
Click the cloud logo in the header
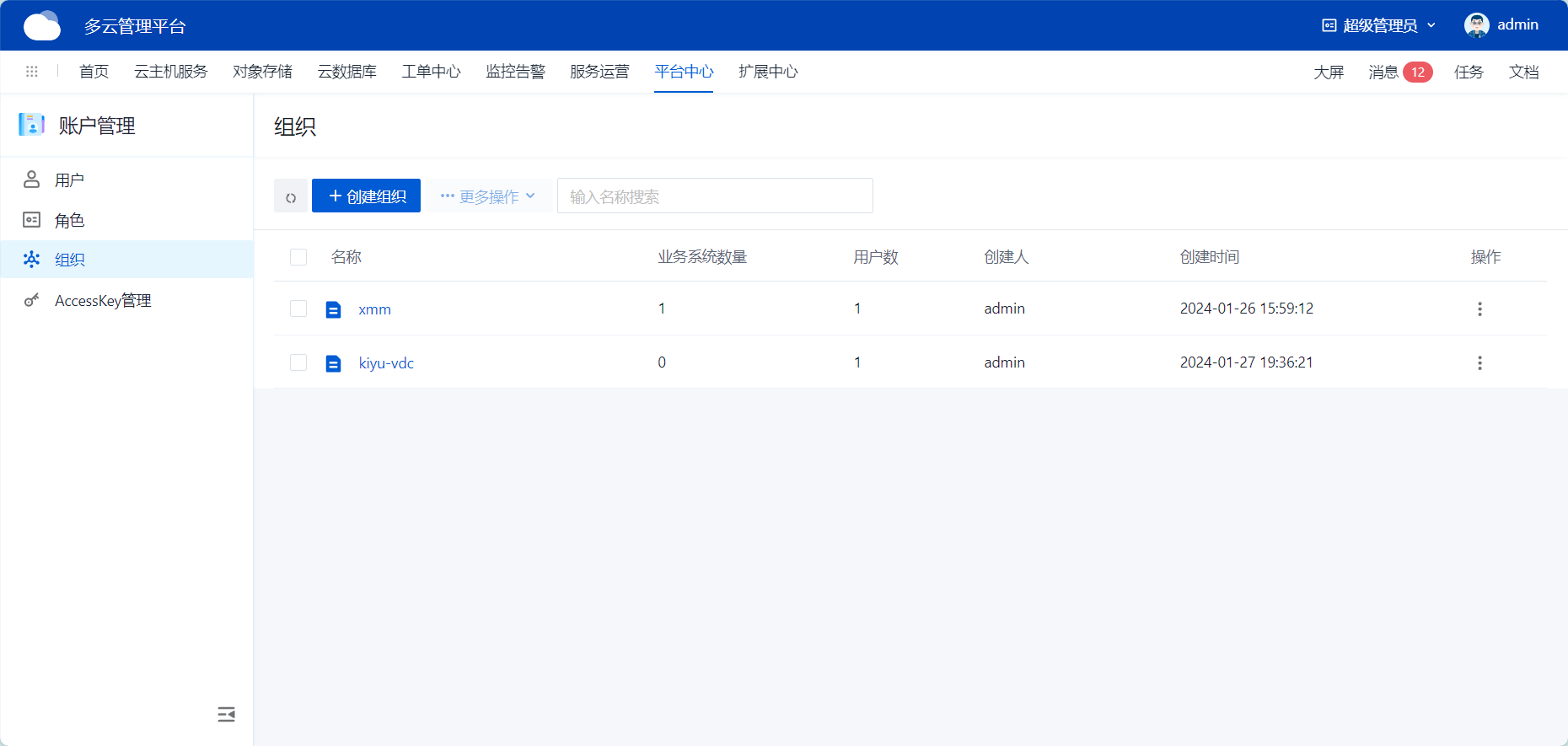tap(42, 26)
